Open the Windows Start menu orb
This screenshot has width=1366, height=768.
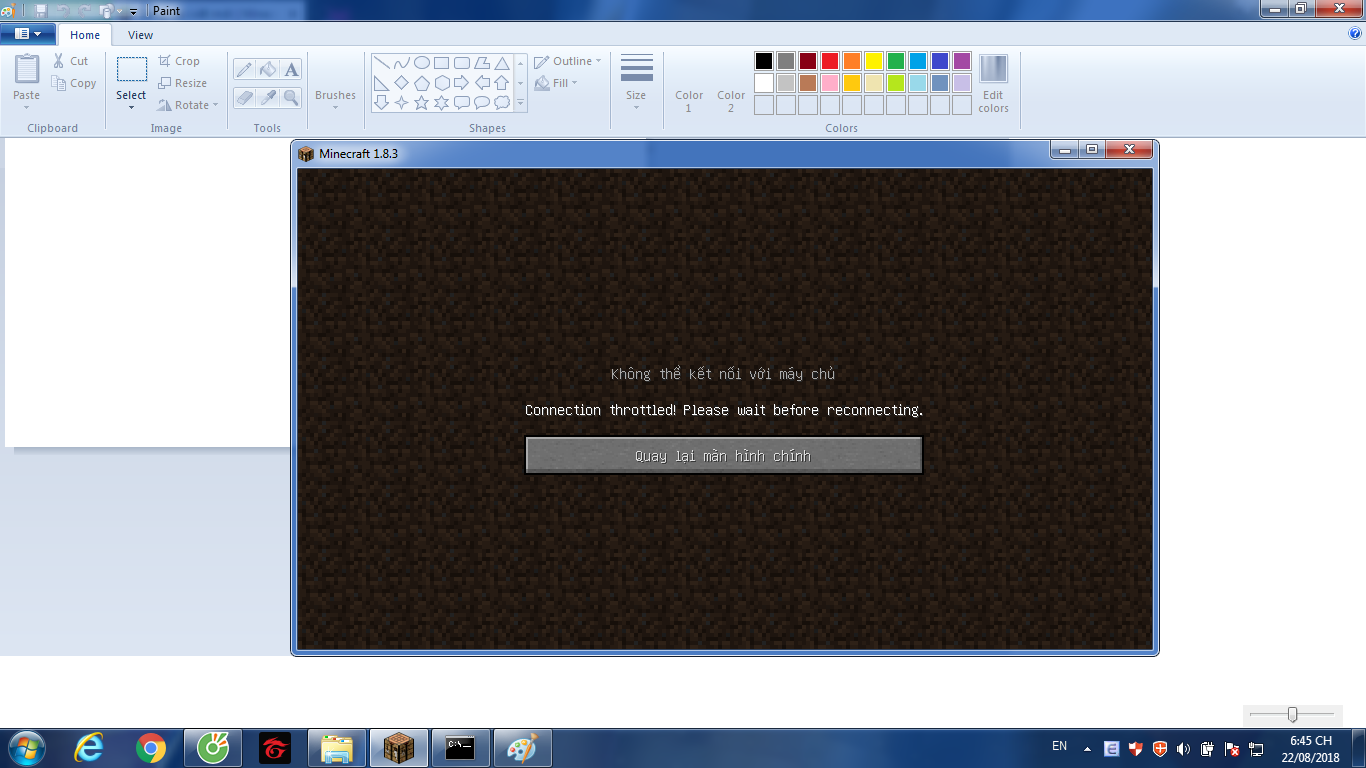coord(26,748)
